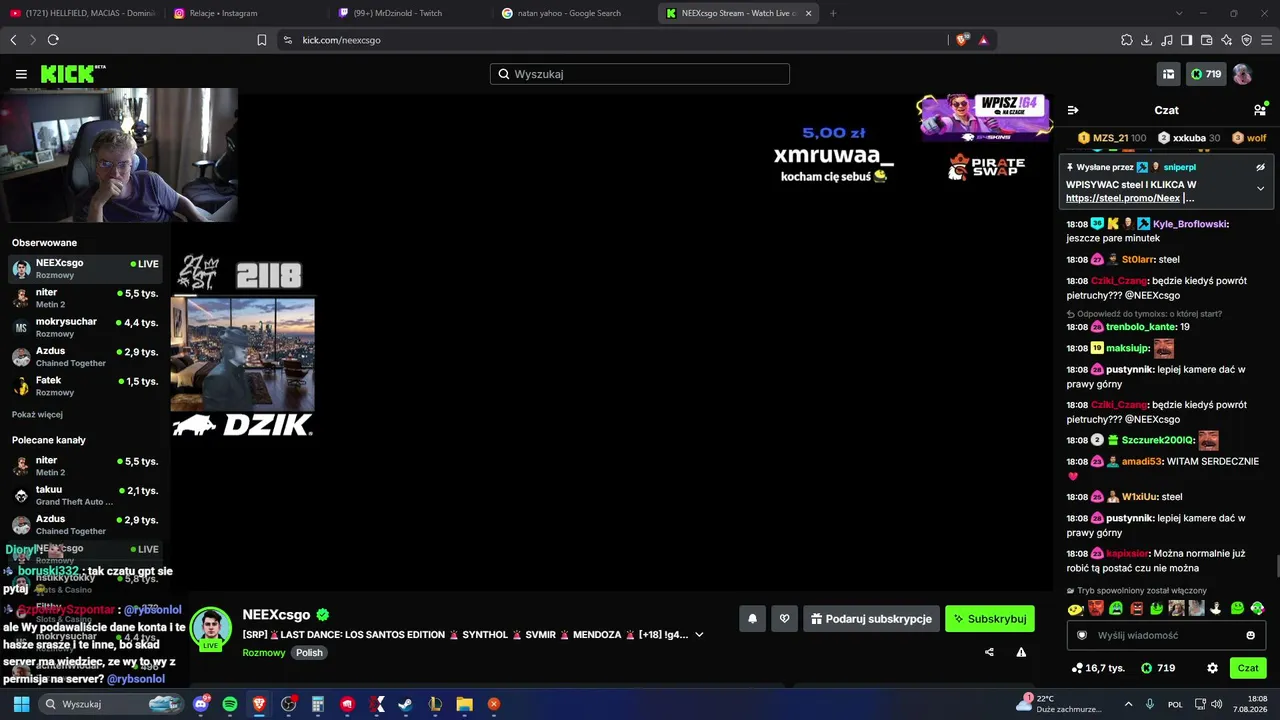
Task: Click the Polish language tag
Action: pyautogui.click(x=309, y=653)
